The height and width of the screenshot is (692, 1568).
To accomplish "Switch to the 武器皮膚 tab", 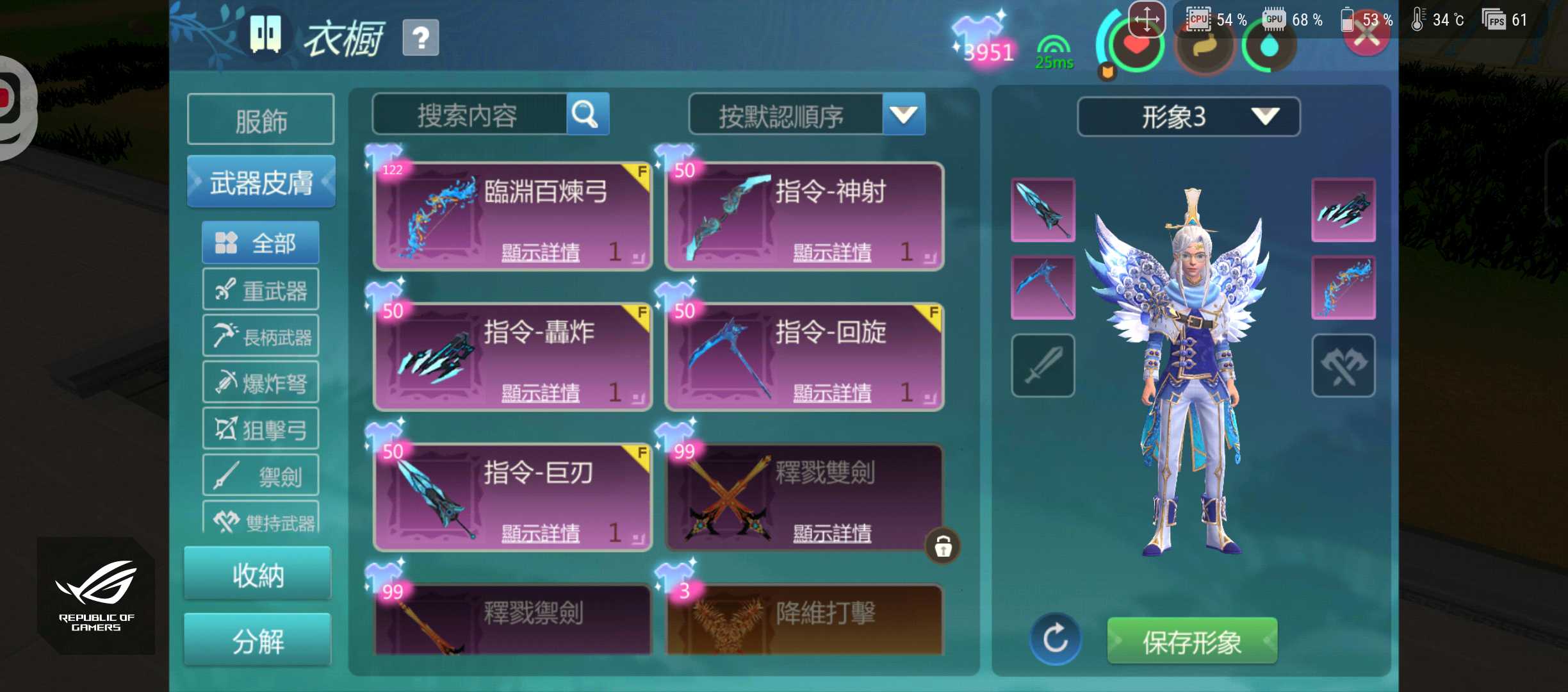I will [261, 182].
